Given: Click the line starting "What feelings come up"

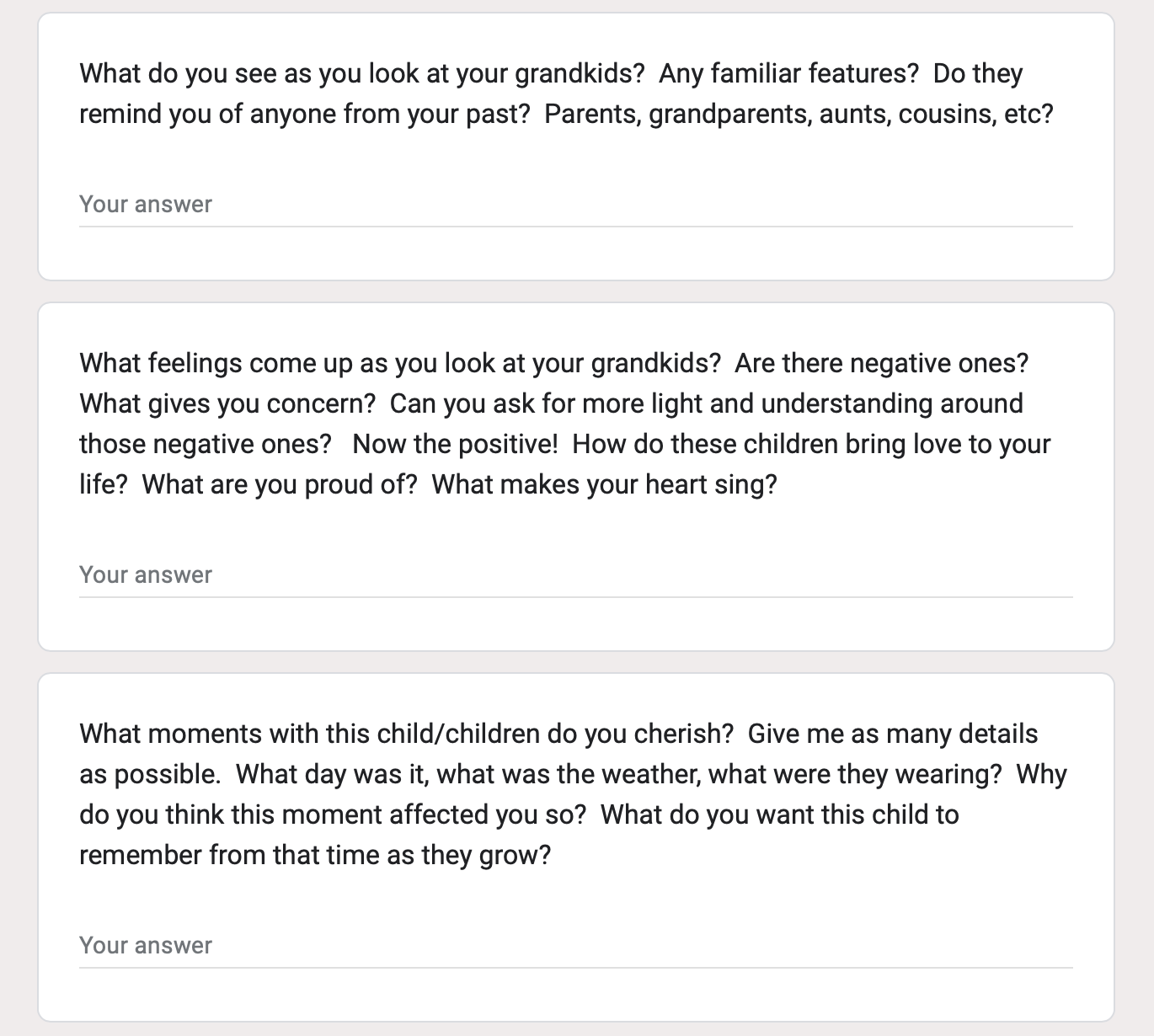Looking at the screenshot, I should [x=554, y=364].
